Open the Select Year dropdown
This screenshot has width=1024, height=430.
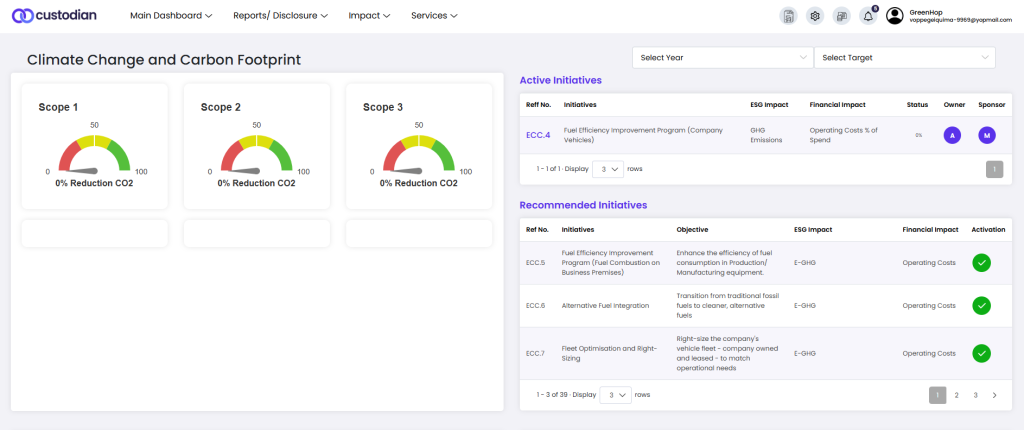coord(722,58)
